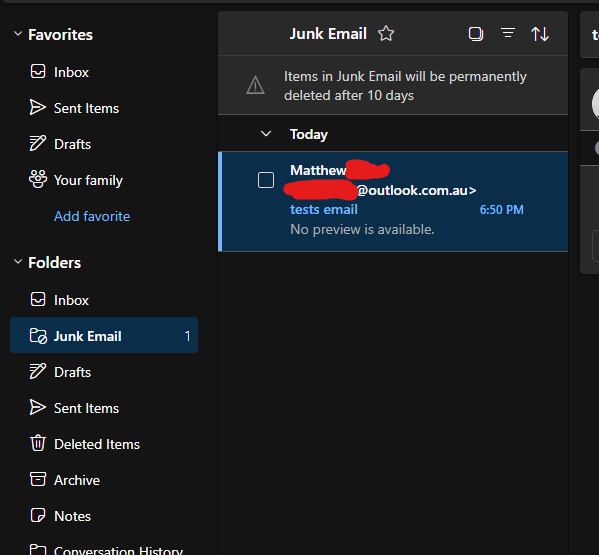Image resolution: width=599 pixels, height=555 pixels.
Task: Click the No preview is available text
Action: coord(362,230)
